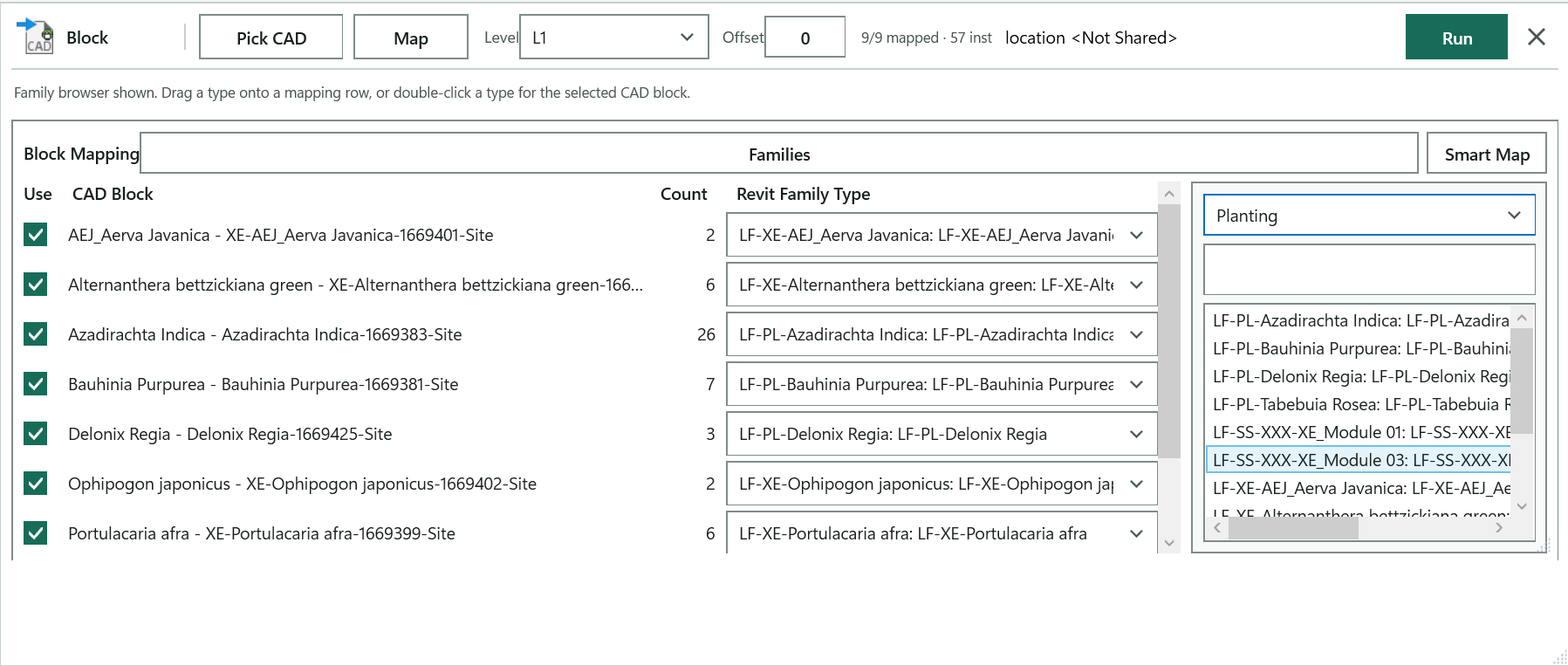This screenshot has height=666, width=1568.
Task: Expand family type dropdown for Azadirachta Indica row
Action: click(1136, 334)
